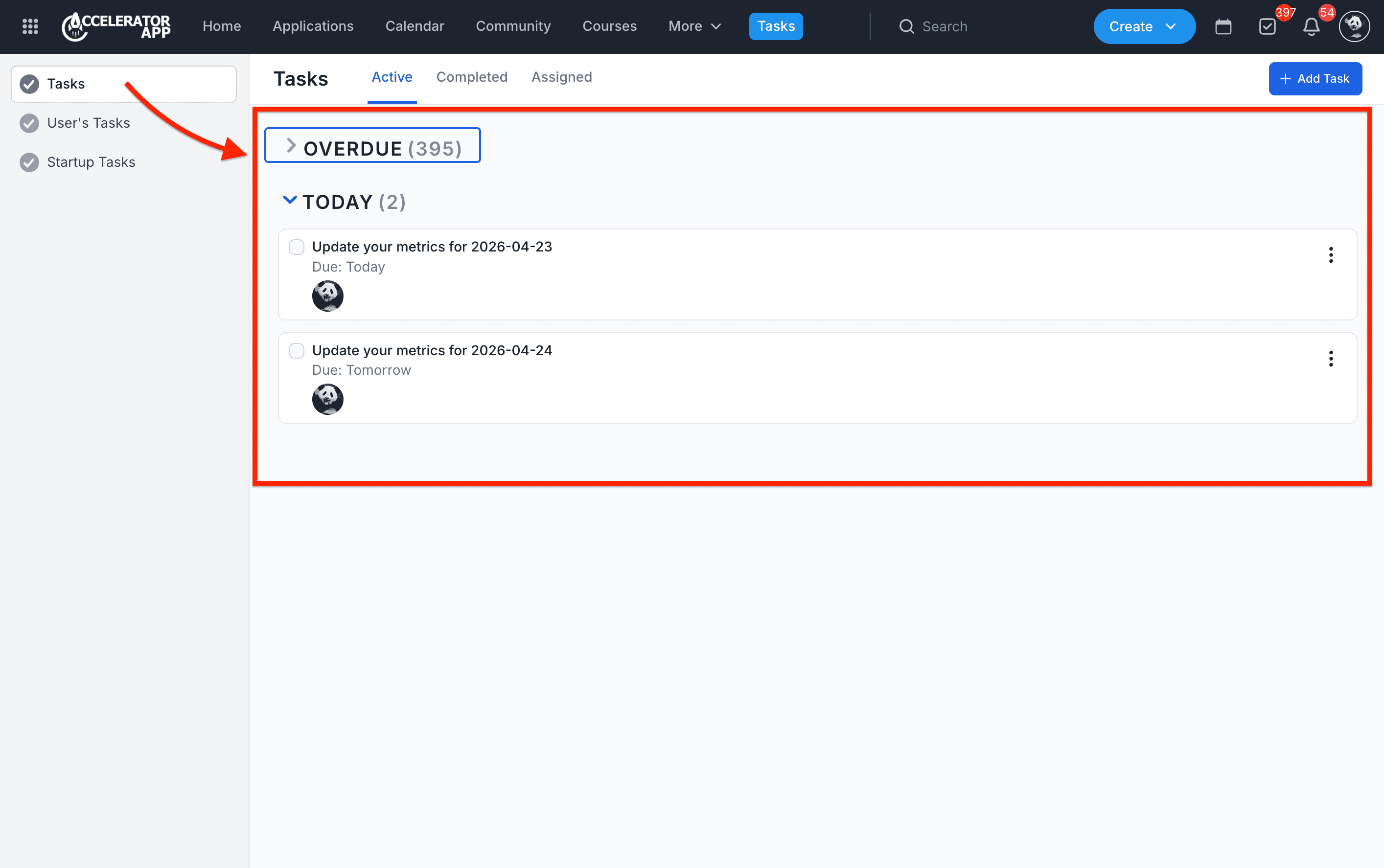Click the Search field in top bar
The image size is (1384, 868).
tap(976, 26)
